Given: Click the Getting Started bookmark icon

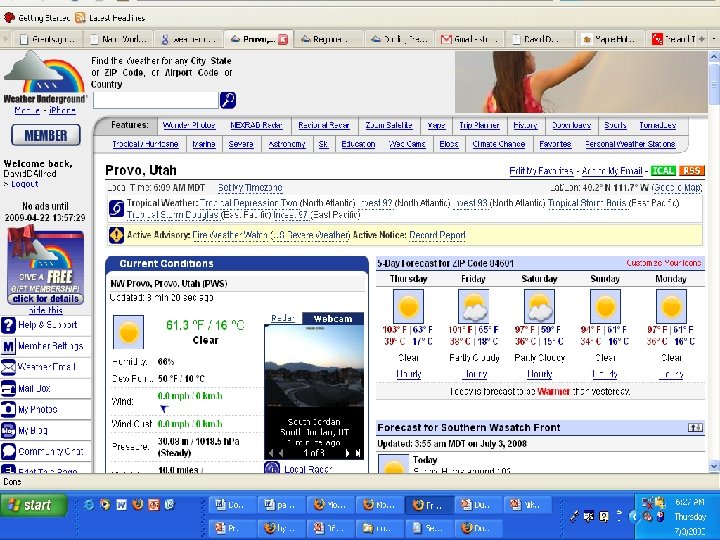Looking at the screenshot, I should (9, 18).
